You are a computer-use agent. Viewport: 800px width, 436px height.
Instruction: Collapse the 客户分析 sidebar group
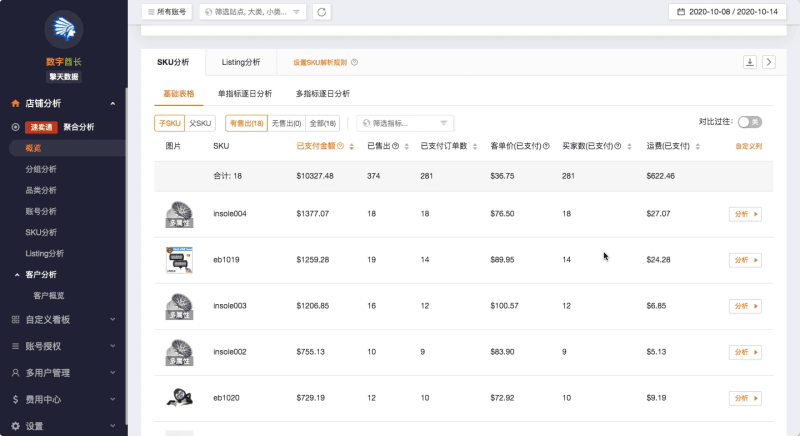(17, 275)
